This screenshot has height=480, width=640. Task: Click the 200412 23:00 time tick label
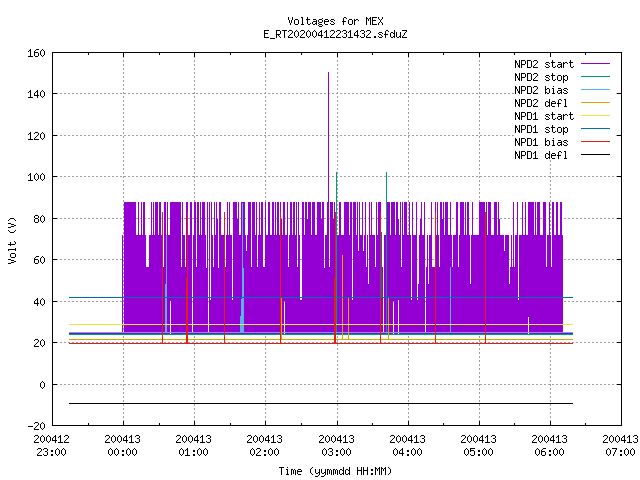(51, 446)
